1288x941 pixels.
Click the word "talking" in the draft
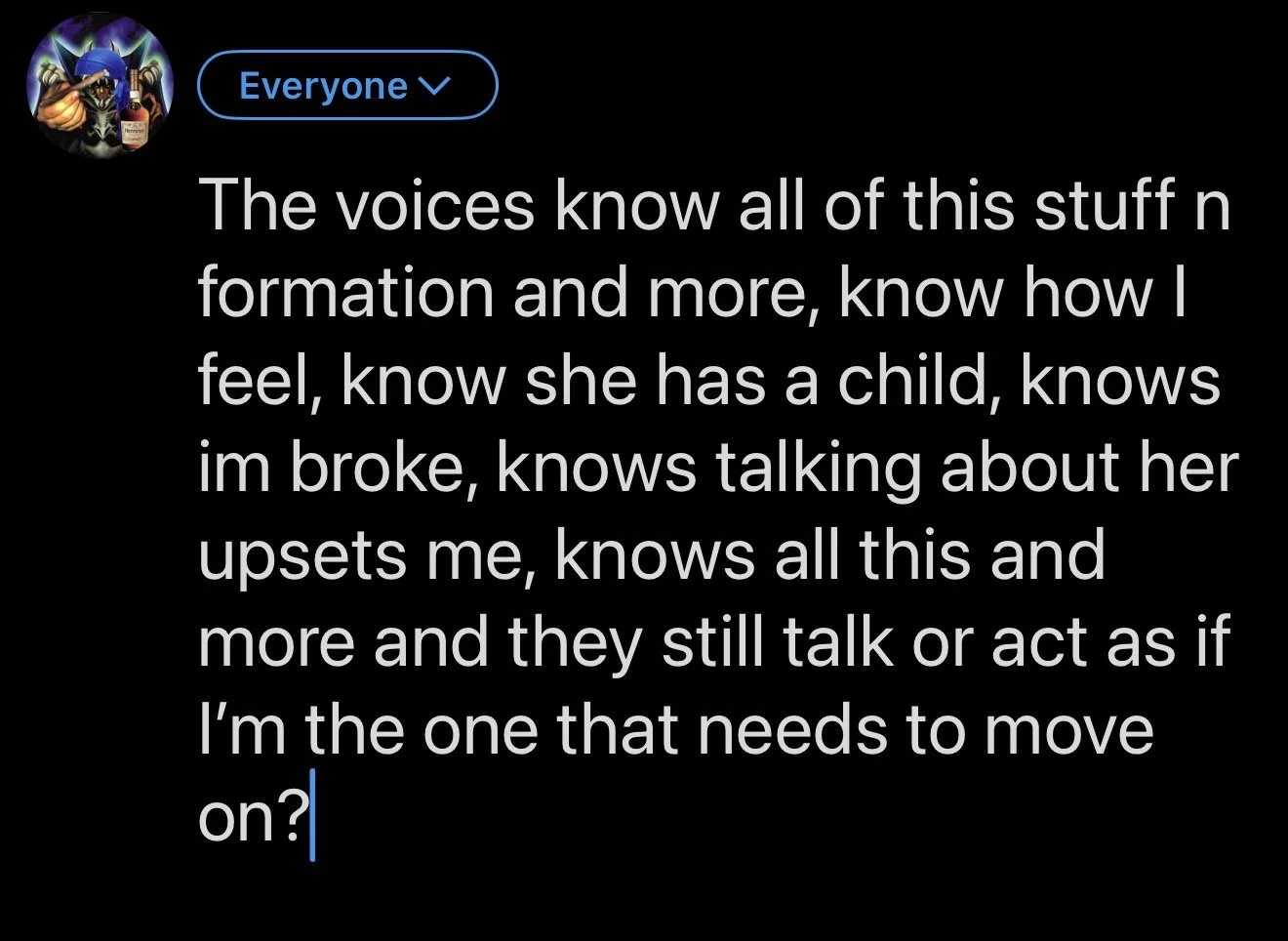819,468
